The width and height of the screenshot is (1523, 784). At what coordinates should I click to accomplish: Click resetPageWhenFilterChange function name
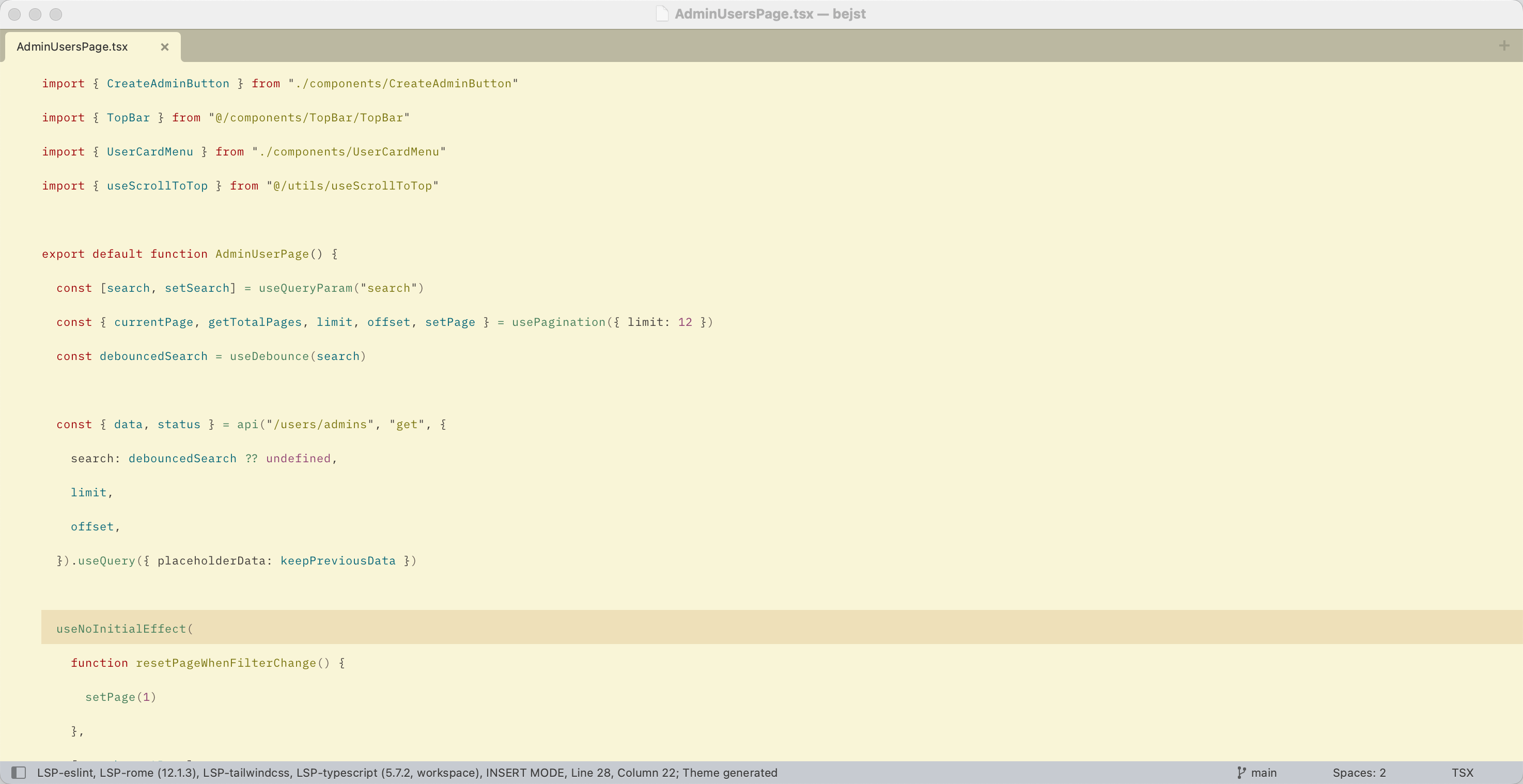tap(226, 663)
